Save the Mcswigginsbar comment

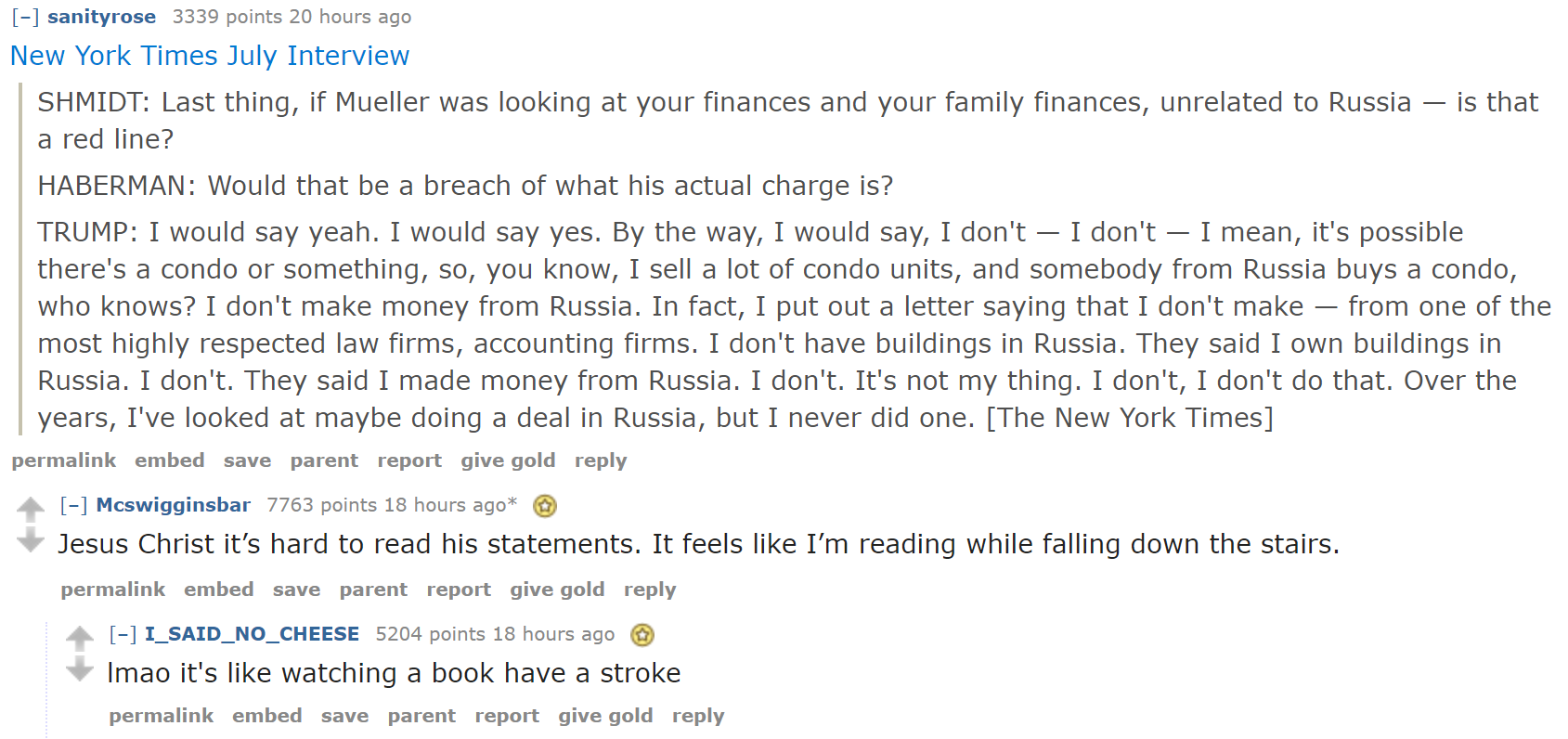coord(296,590)
